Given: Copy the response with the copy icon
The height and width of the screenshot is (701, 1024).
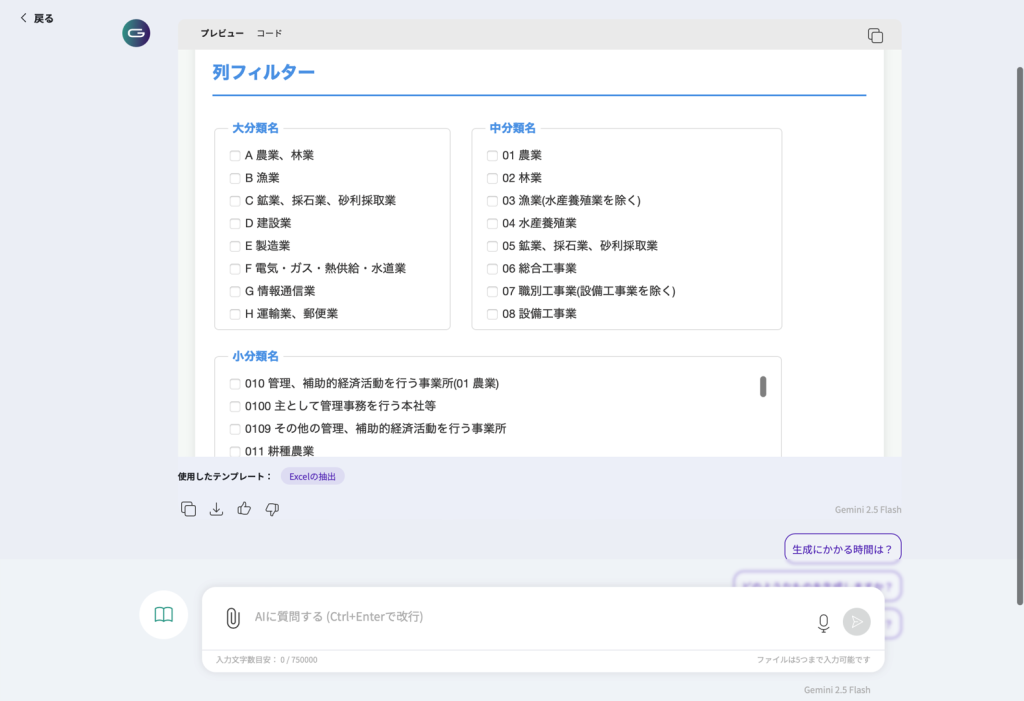Looking at the screenshot, I should point(188,509).
